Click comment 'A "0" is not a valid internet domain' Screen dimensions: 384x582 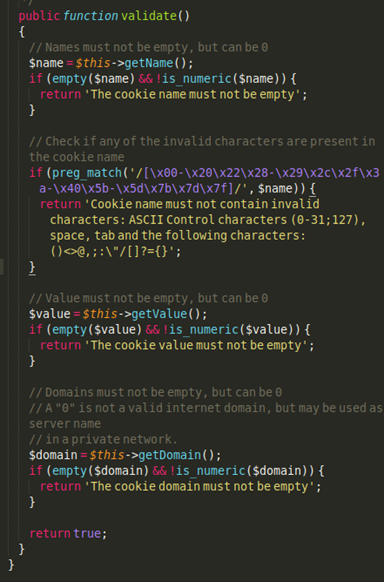coord(158,408)
